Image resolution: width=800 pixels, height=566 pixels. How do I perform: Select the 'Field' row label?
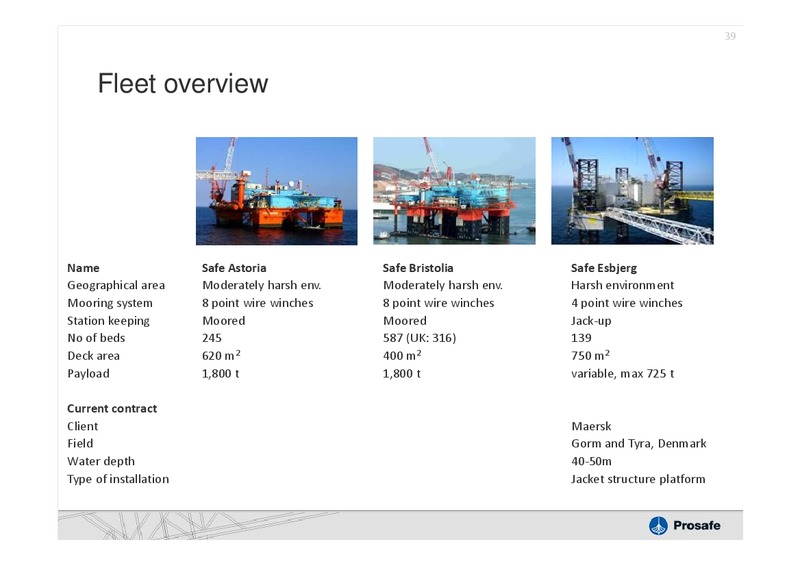click(80, 444)
